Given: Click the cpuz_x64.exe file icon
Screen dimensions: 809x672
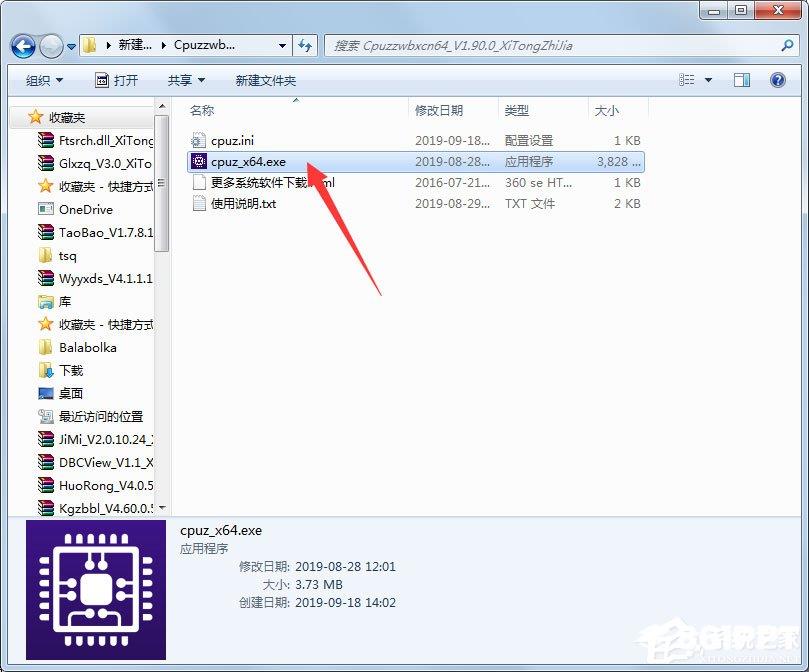Looking at the screenshot, I should click(x=199, y=162).
